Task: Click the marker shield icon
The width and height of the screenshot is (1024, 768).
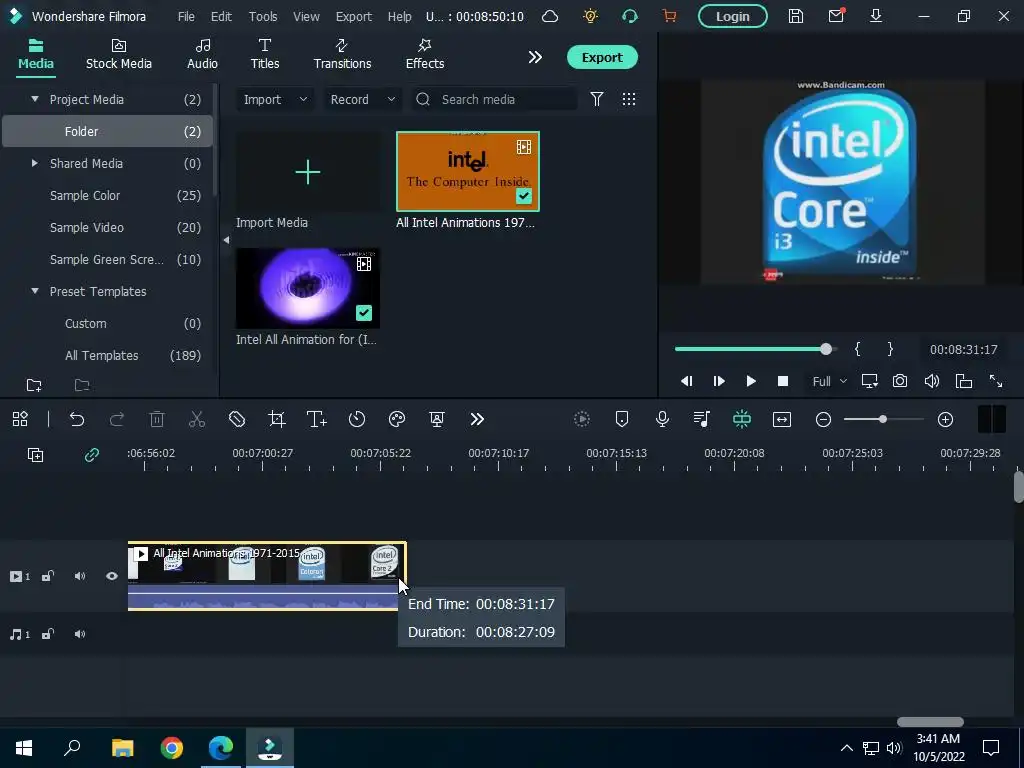Action: coord(622,419)
